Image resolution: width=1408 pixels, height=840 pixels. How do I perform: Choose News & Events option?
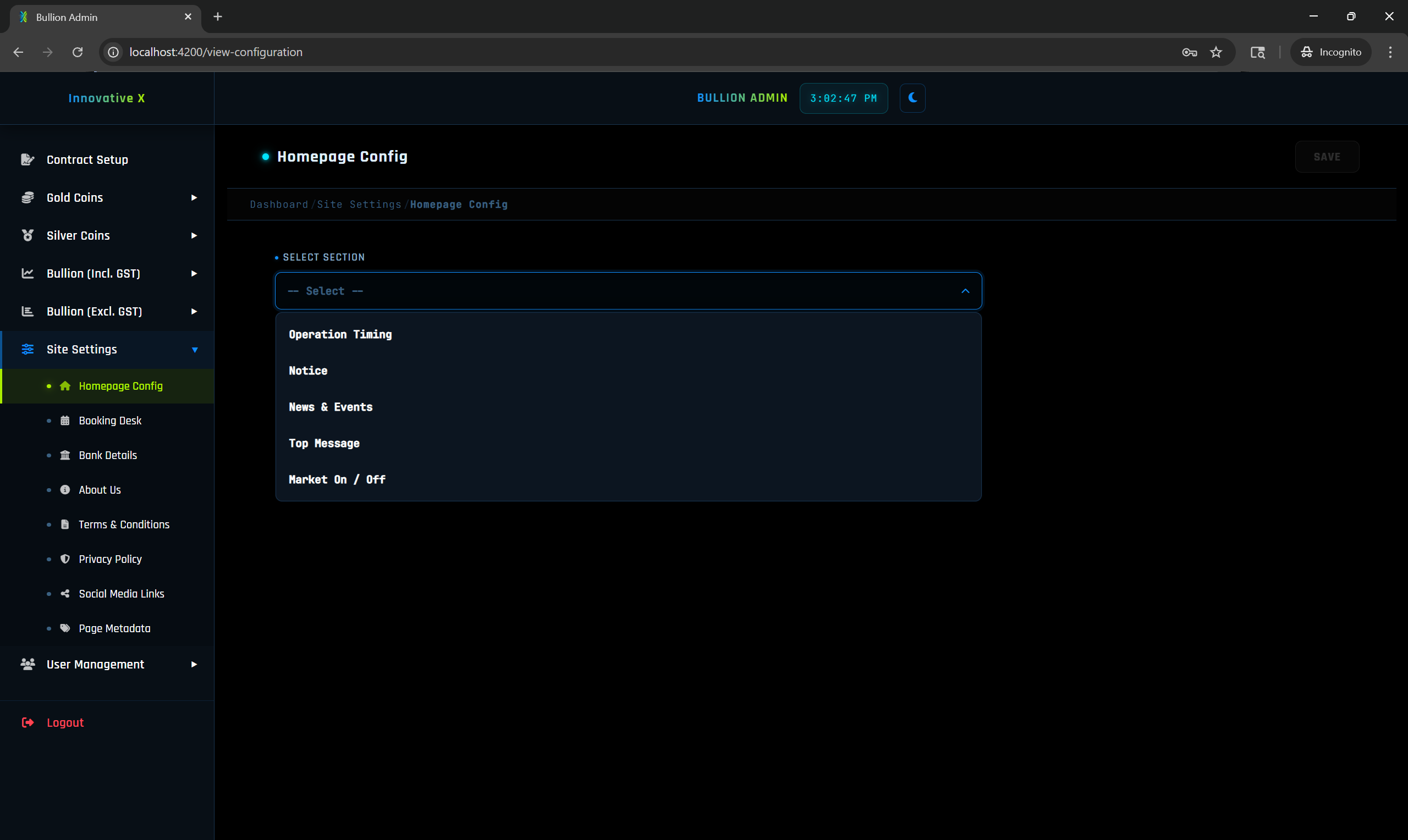click(628, 407)
